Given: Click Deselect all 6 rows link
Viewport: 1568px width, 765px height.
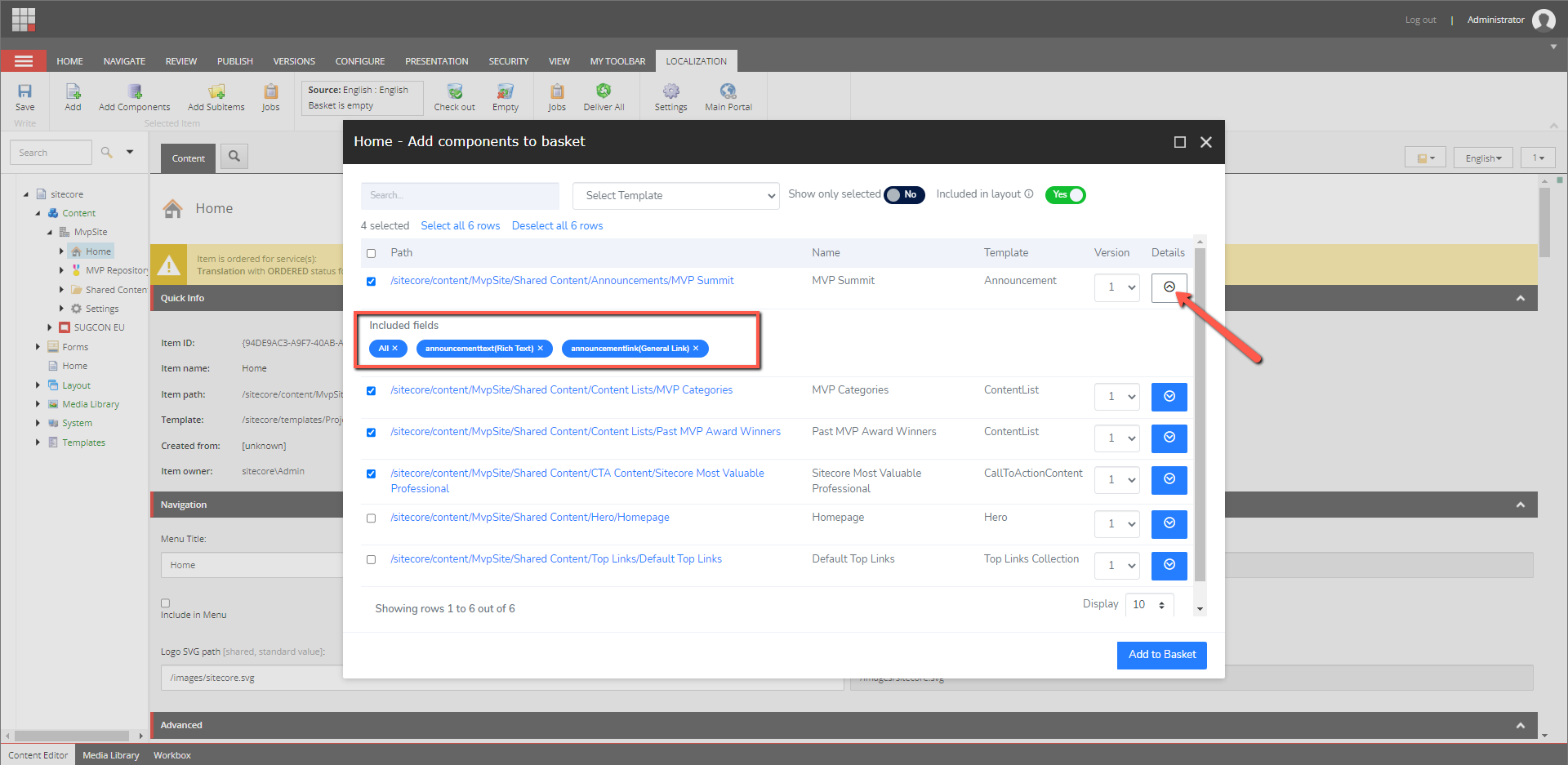Looking at the screenshot, I should 558,226.
